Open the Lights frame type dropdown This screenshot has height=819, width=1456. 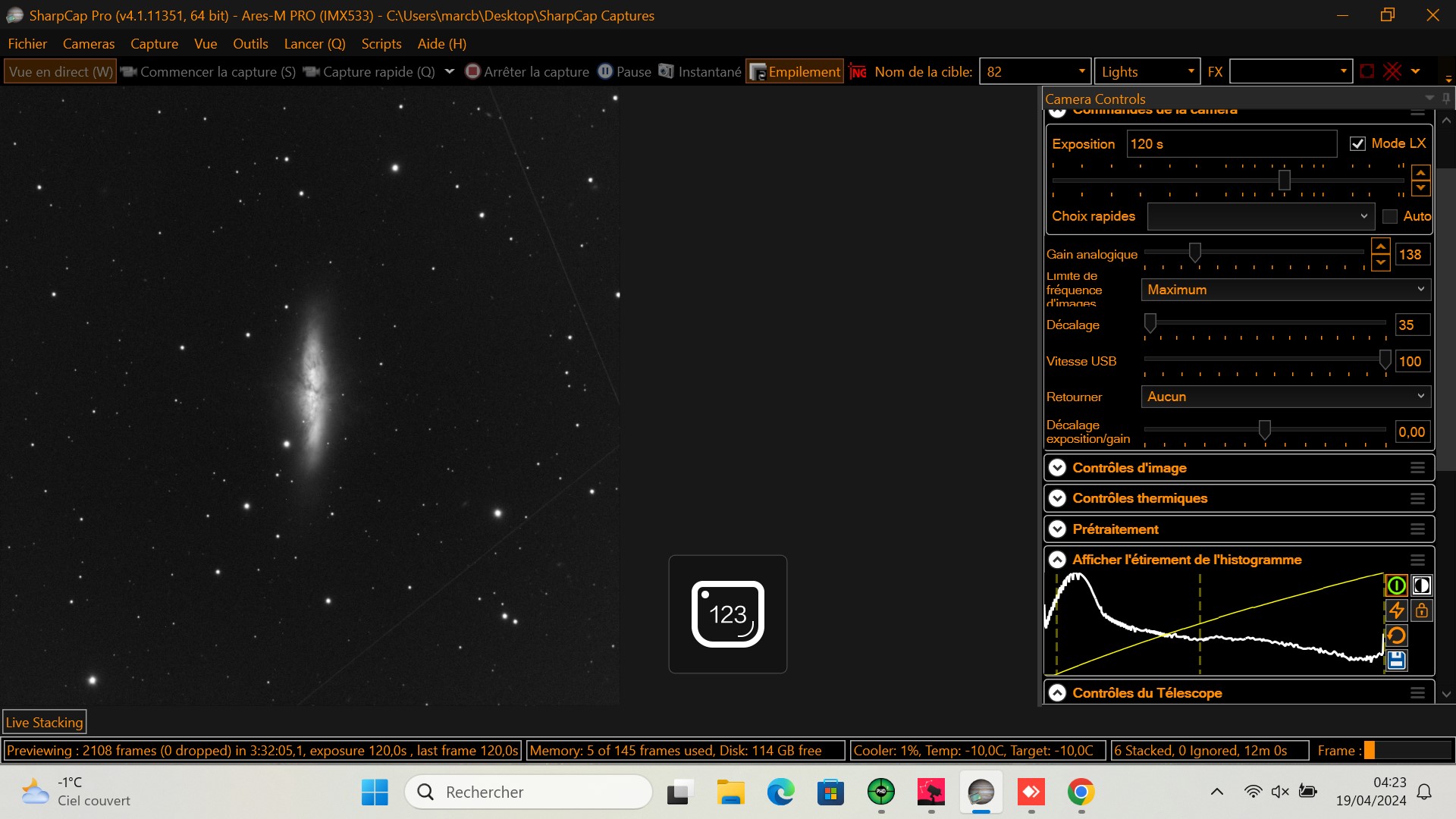(x=1147, y=71)
